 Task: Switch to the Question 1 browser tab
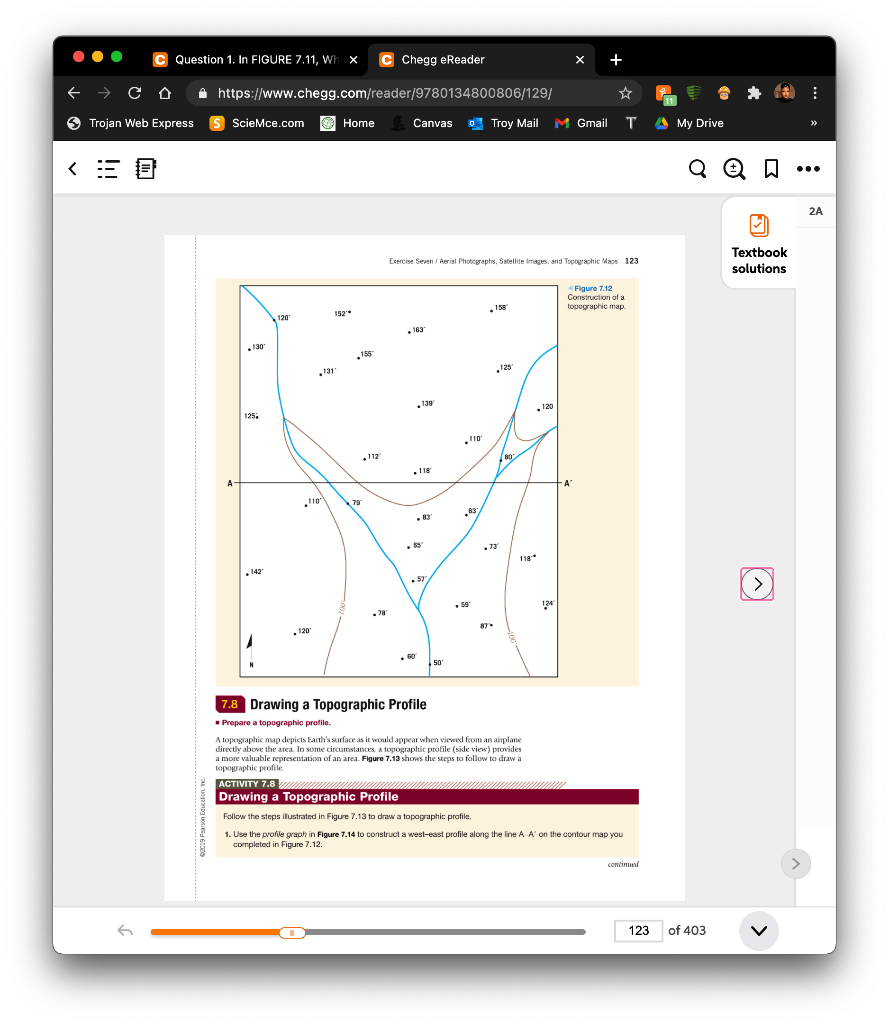pos(252,60)
